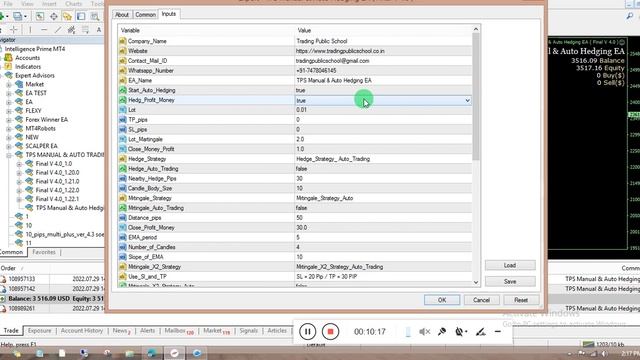The height and width of the screenshot is (360, 640).
Task: Pause the screen recording
Action: 307,331
